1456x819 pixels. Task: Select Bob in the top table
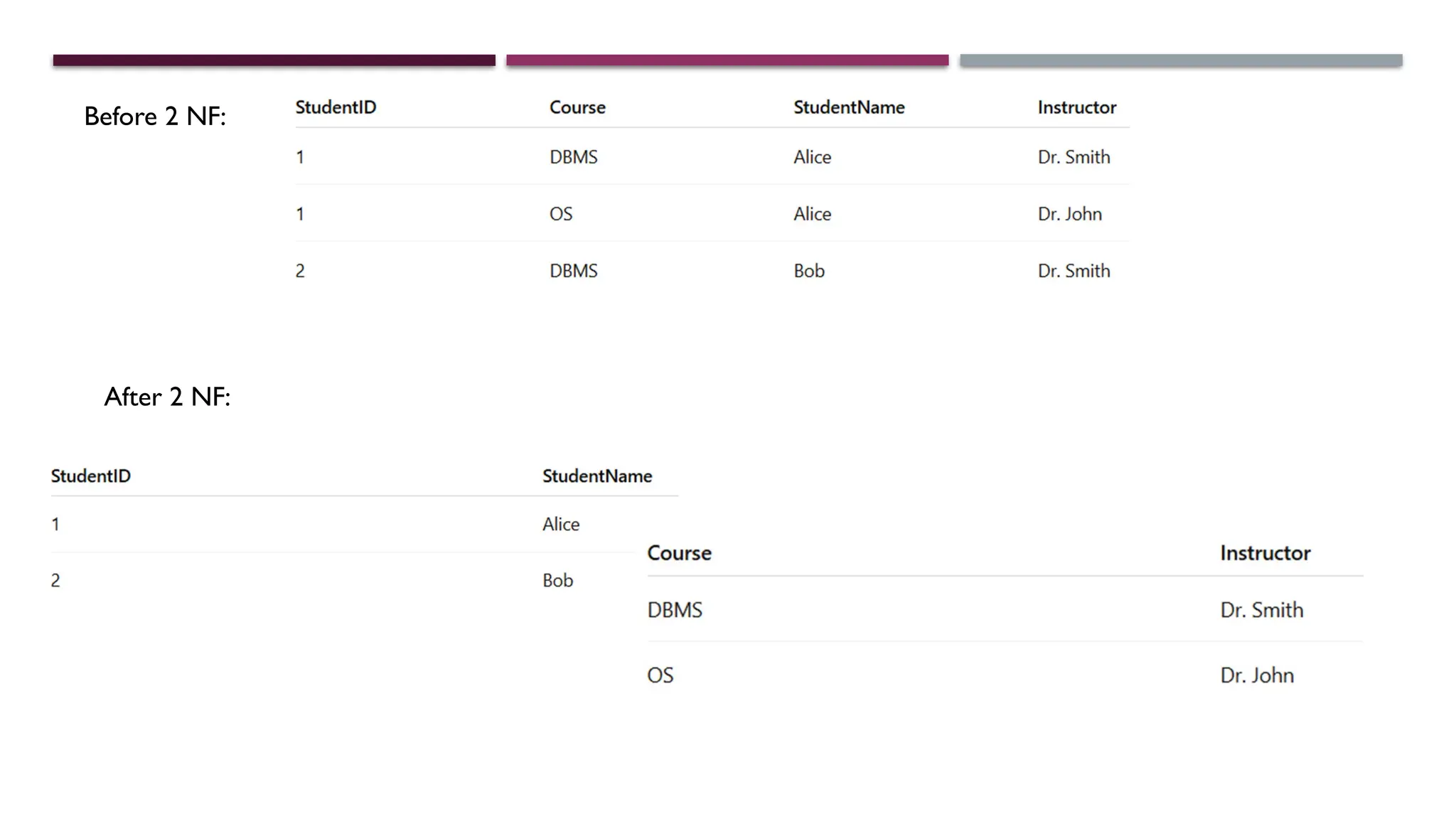809,271
